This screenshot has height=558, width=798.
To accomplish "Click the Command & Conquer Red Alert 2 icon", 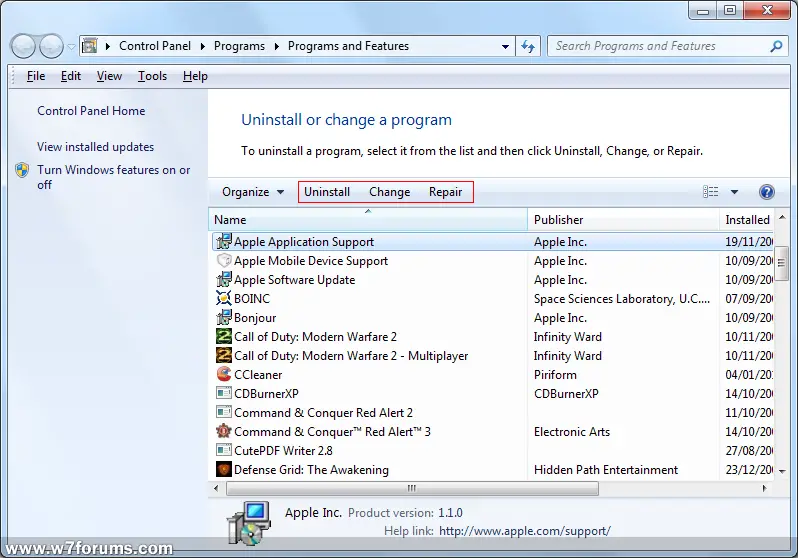I will [224, 412].
